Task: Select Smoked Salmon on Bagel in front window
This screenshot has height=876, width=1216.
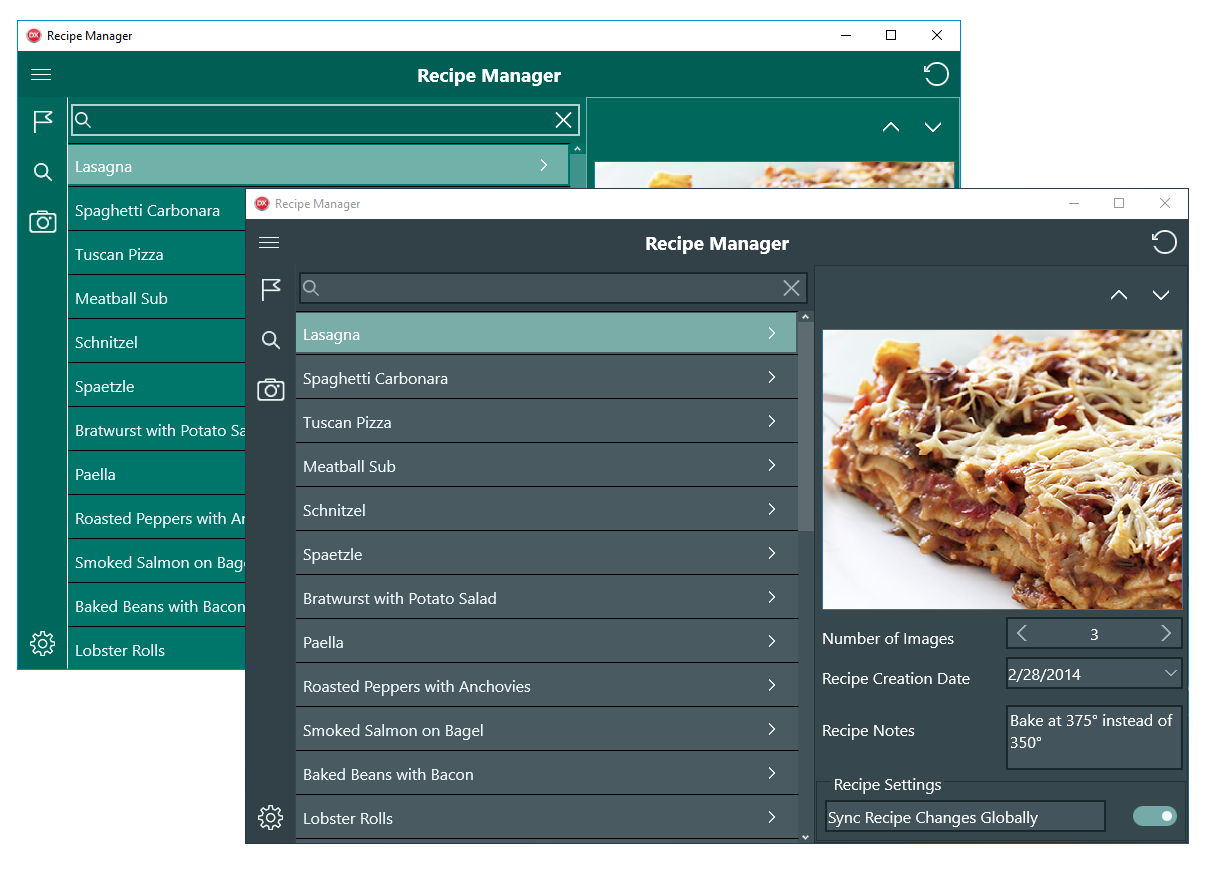Action: (546, 730)
